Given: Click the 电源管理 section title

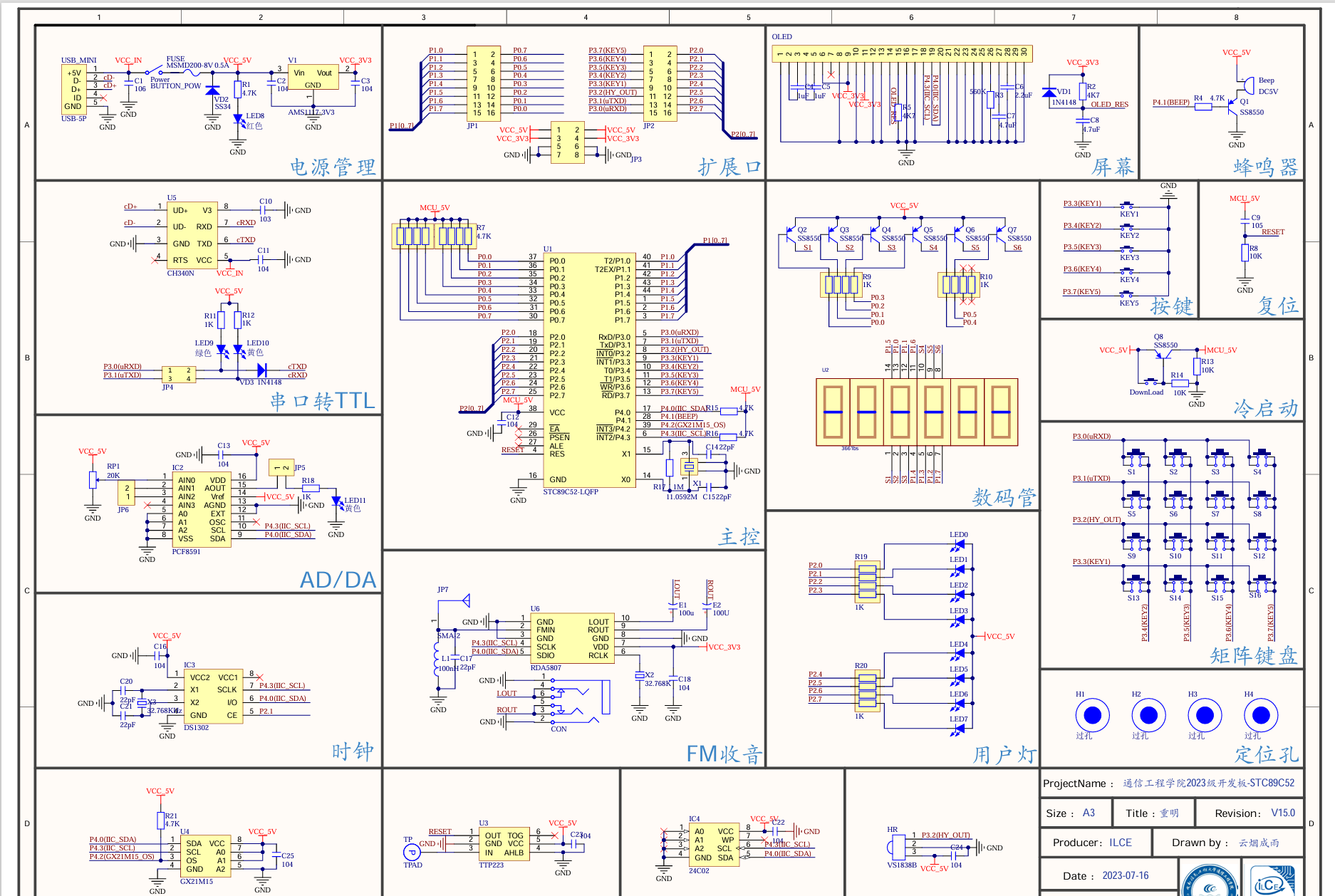Looking at the screenshot, I should pos(333,167).
